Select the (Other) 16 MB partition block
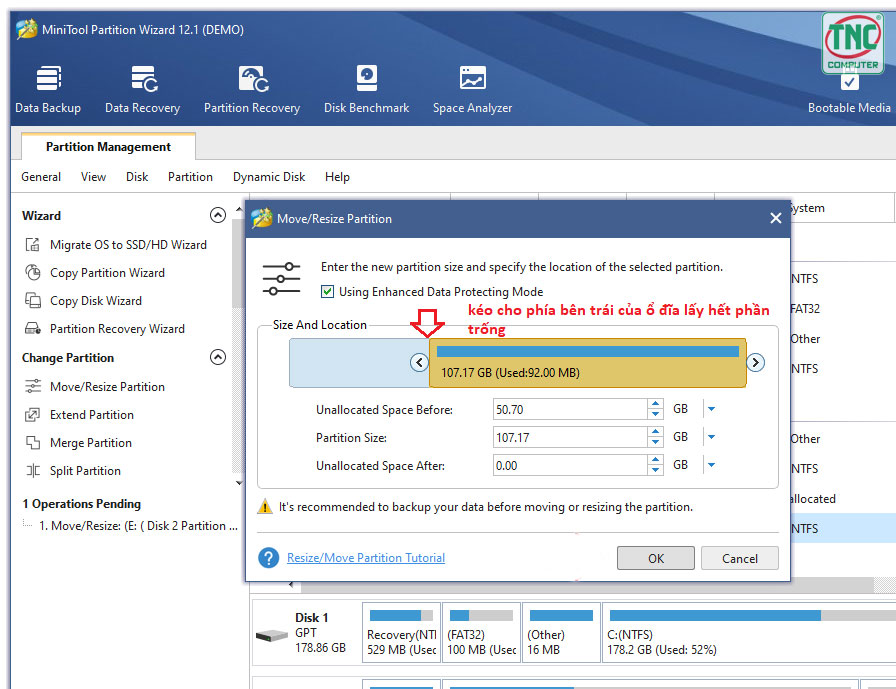Image resolution: width=896 pixels, height=689 pixels. coord(561,632)
